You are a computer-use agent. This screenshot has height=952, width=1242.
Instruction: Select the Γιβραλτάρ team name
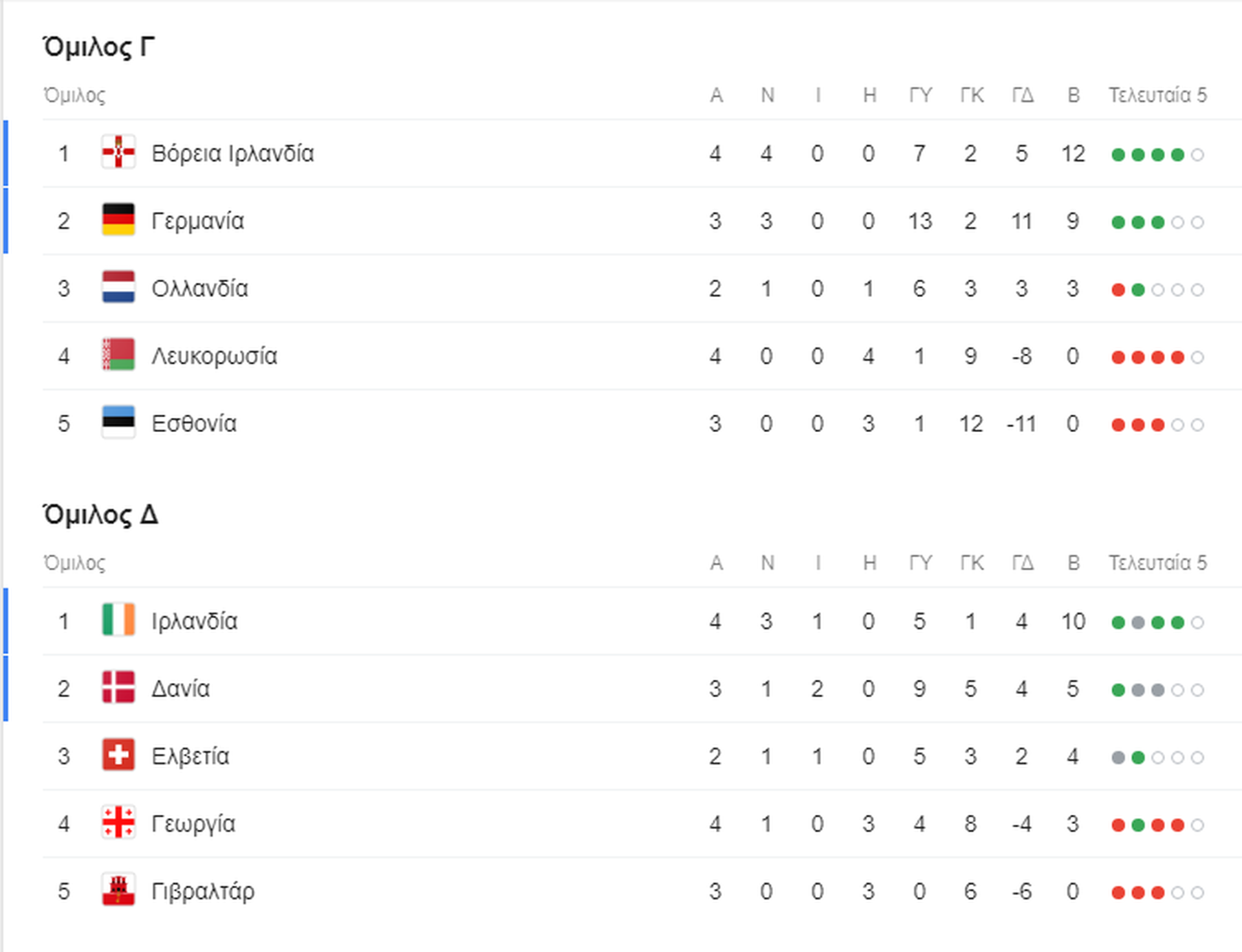click(203, 892)
